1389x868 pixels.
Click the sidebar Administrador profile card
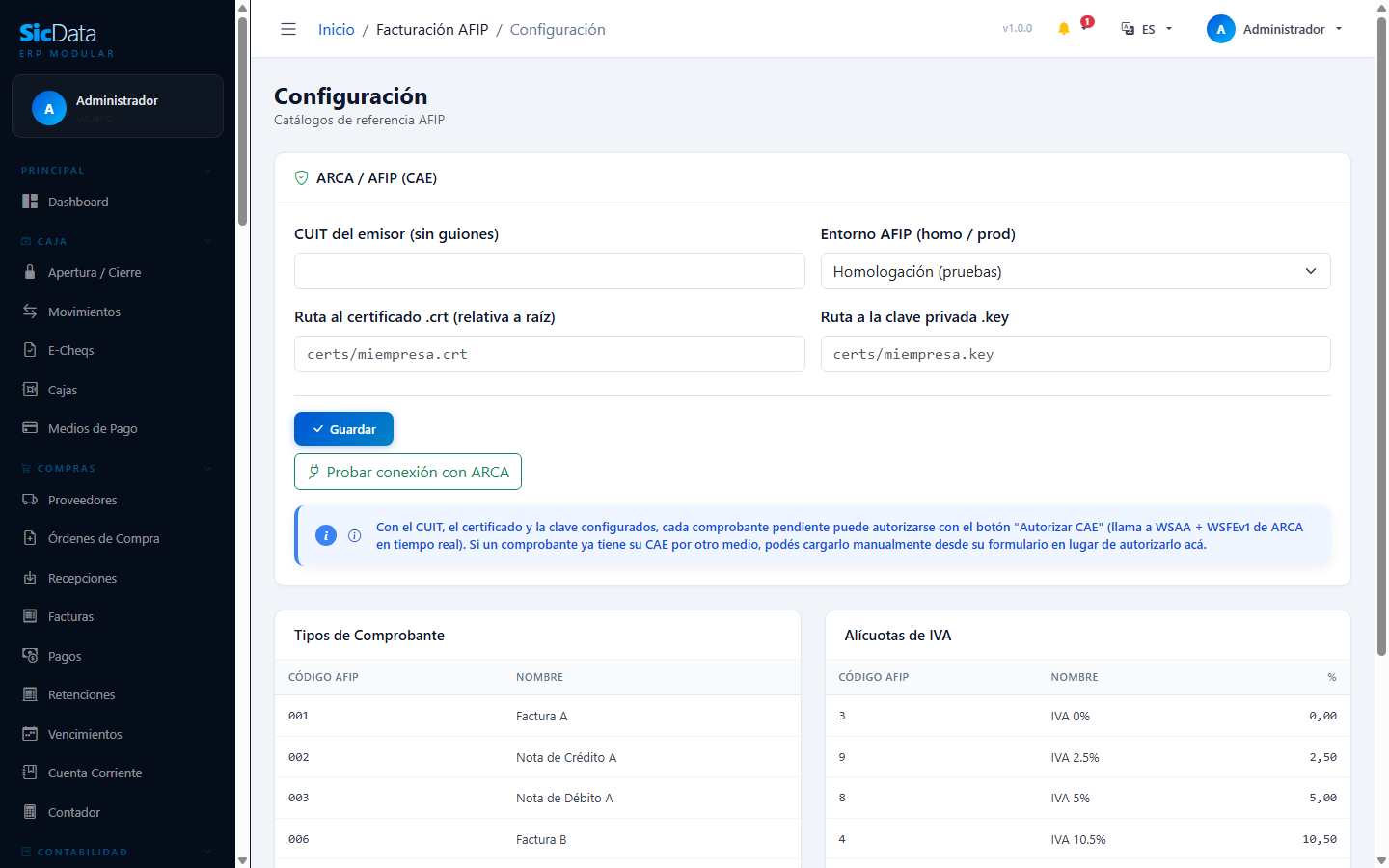coord(118,106)
